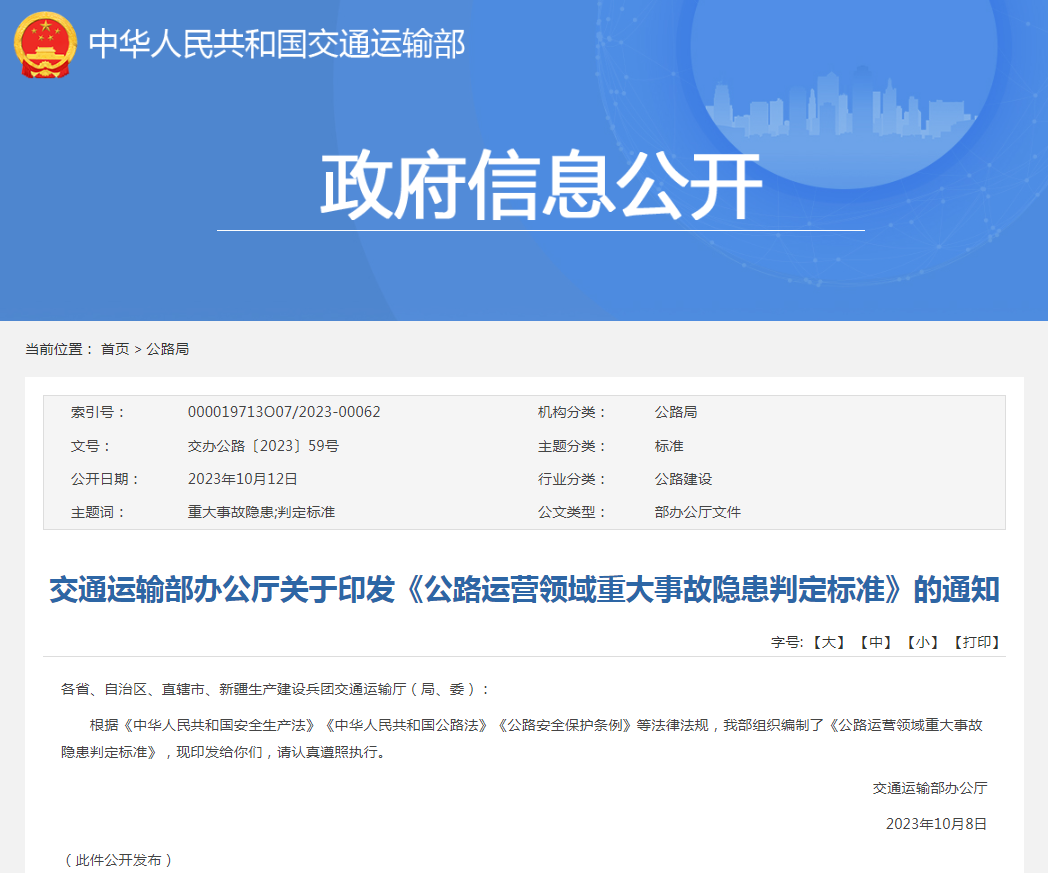The height and width of the screenshot is (873, 1048).
Task: Set font size to 大
Action: point(828,642)
